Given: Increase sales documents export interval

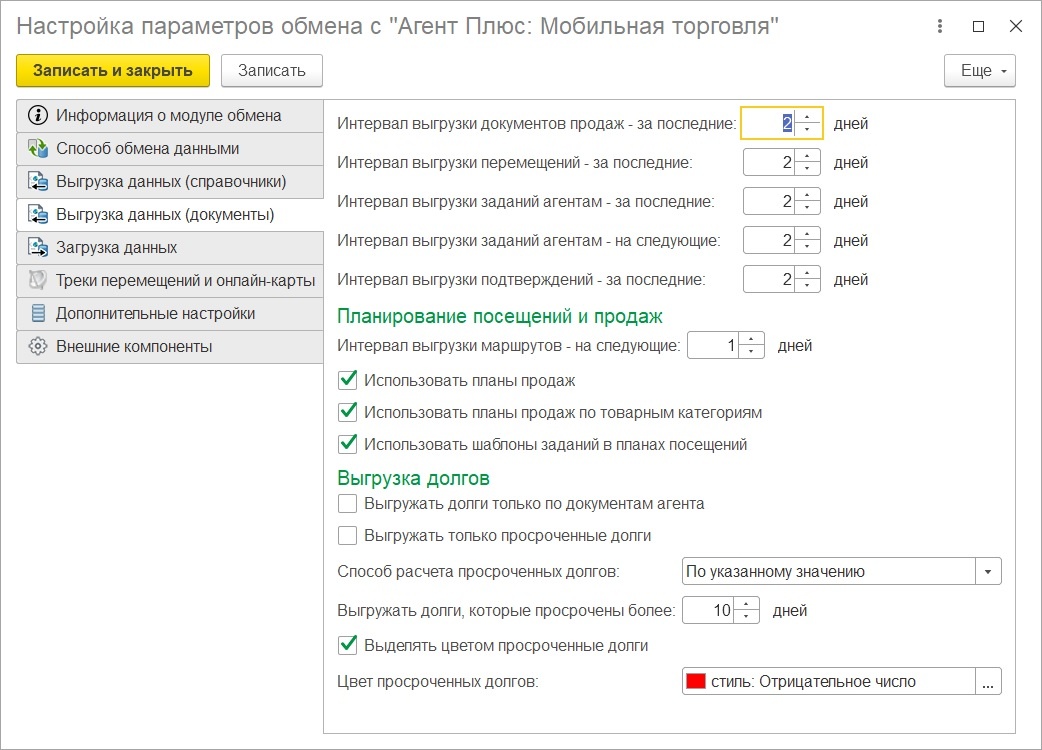Looking at the screenshot, I should click(x=807, y=117).
